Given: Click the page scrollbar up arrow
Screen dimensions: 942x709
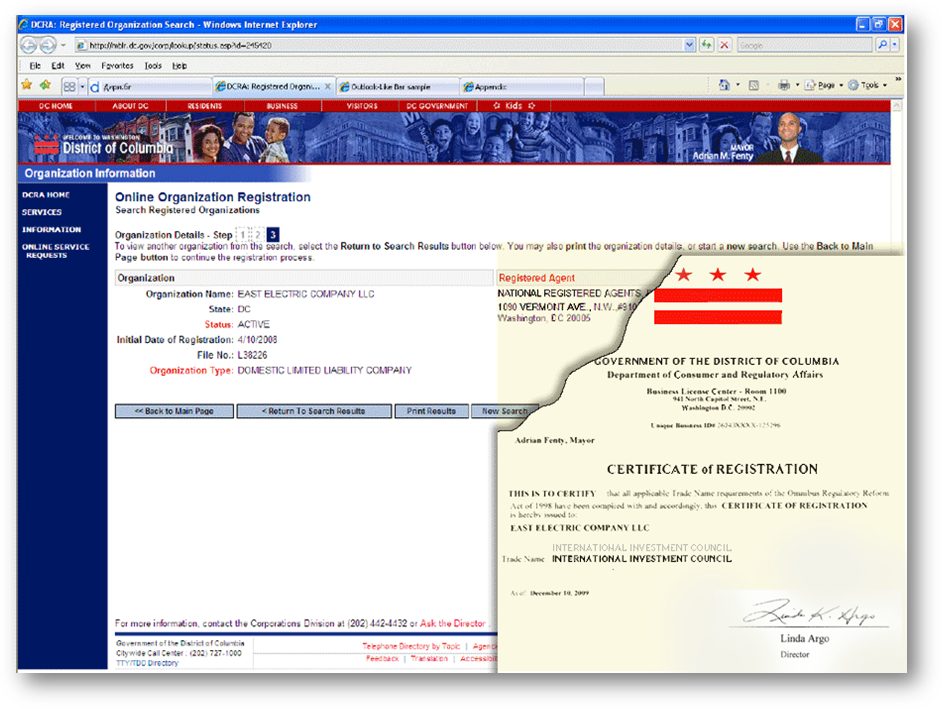Looking at the screenshot, I should click(x=896, y=106).
